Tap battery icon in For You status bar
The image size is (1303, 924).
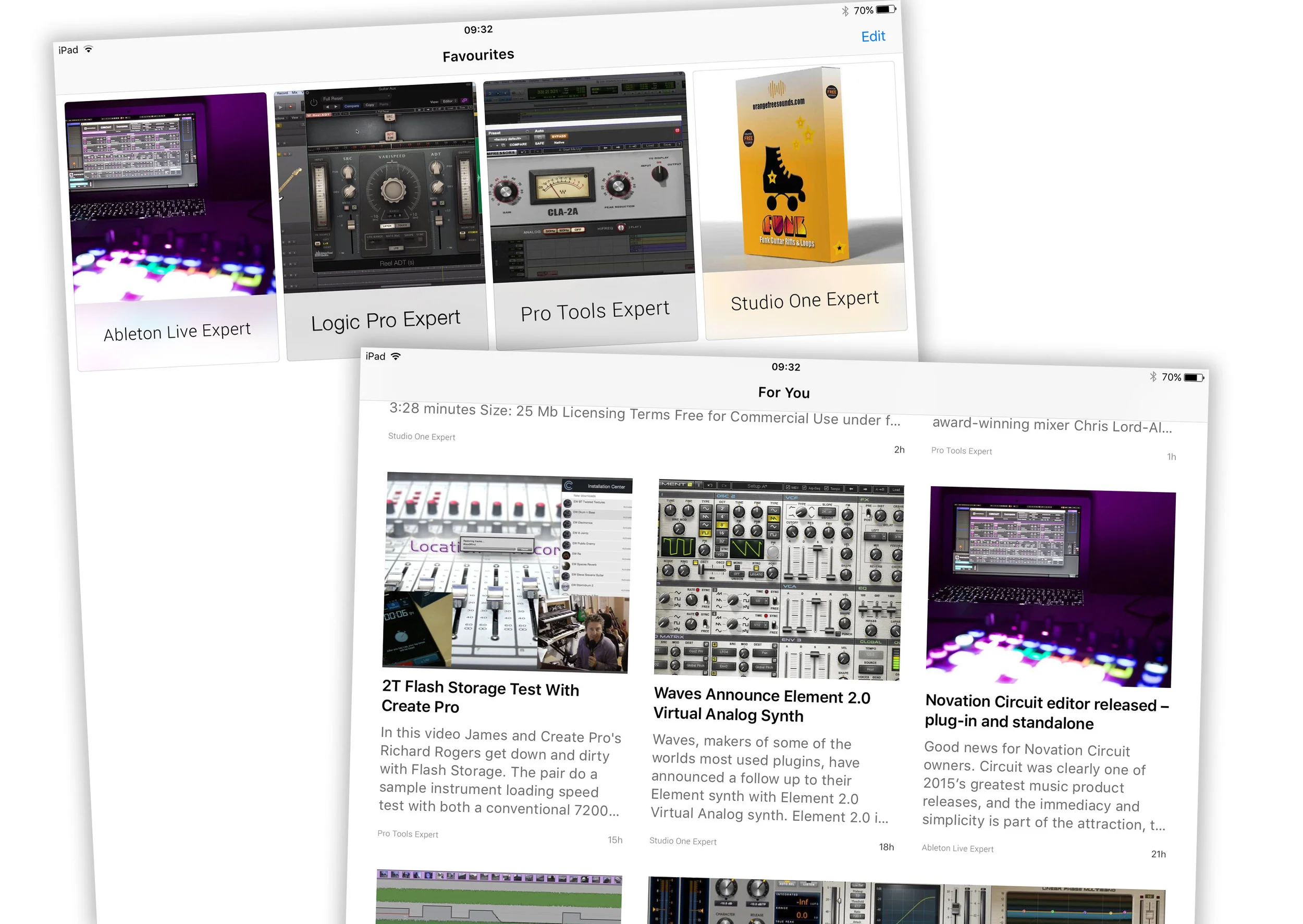pos(1194,378)
